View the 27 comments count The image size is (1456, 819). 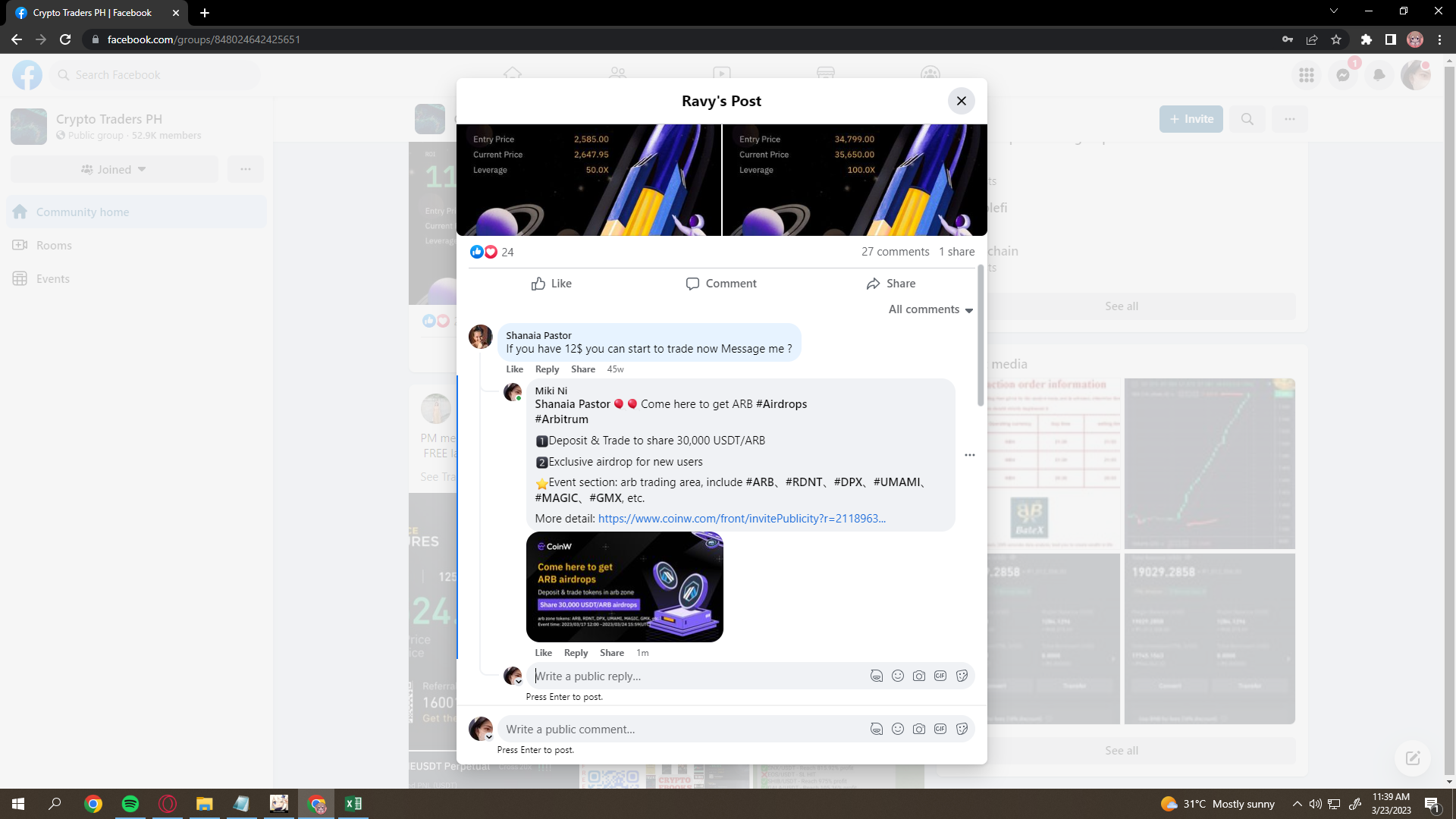(x=895, y=252)
